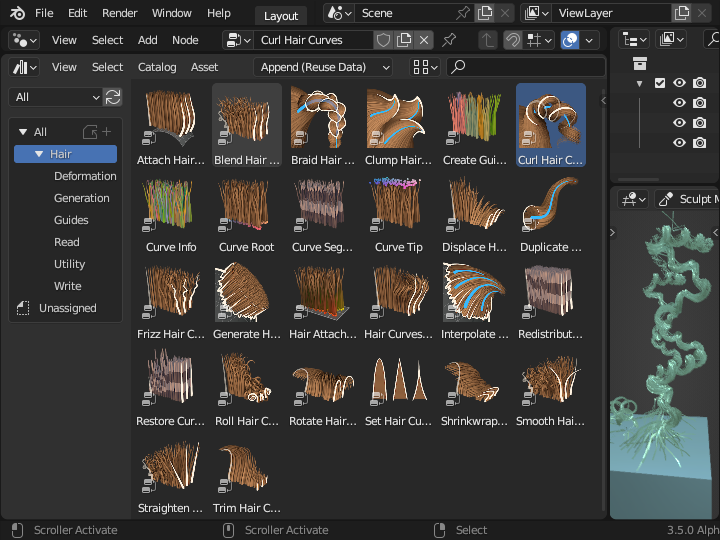
Task: Open the Window menu
Action: [172, 13]
